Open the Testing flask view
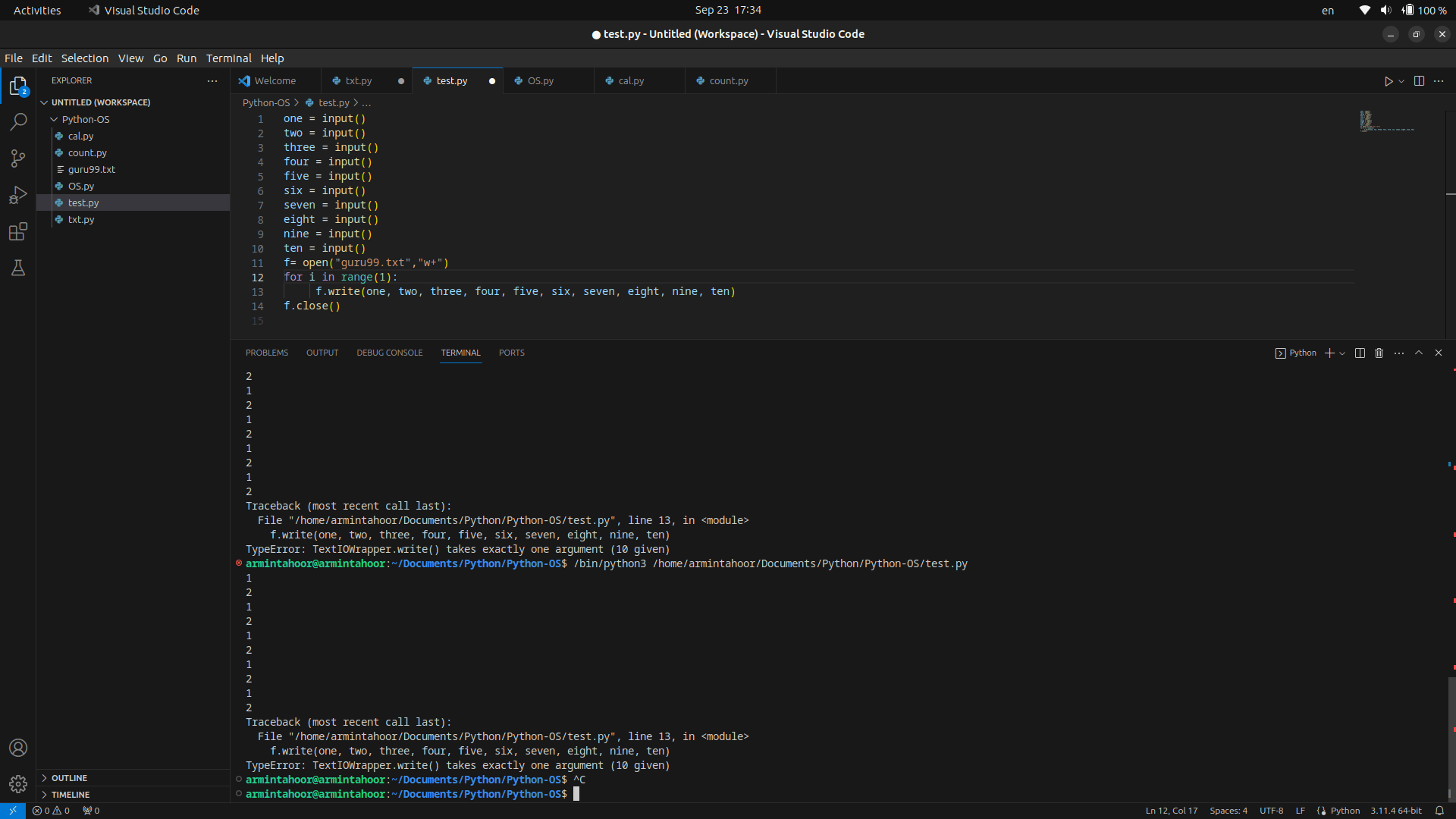The width and height of the screenshot is (1456, 819). coord(18,268)
